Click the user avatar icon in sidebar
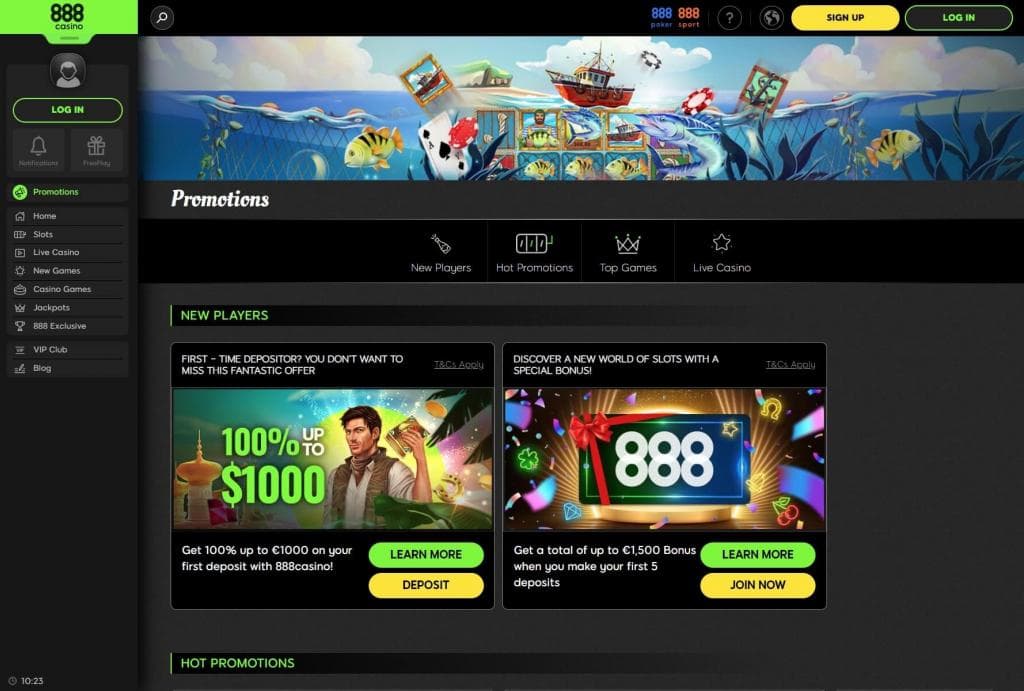Viewport: 1024px width, 691px height. (68, 71)
